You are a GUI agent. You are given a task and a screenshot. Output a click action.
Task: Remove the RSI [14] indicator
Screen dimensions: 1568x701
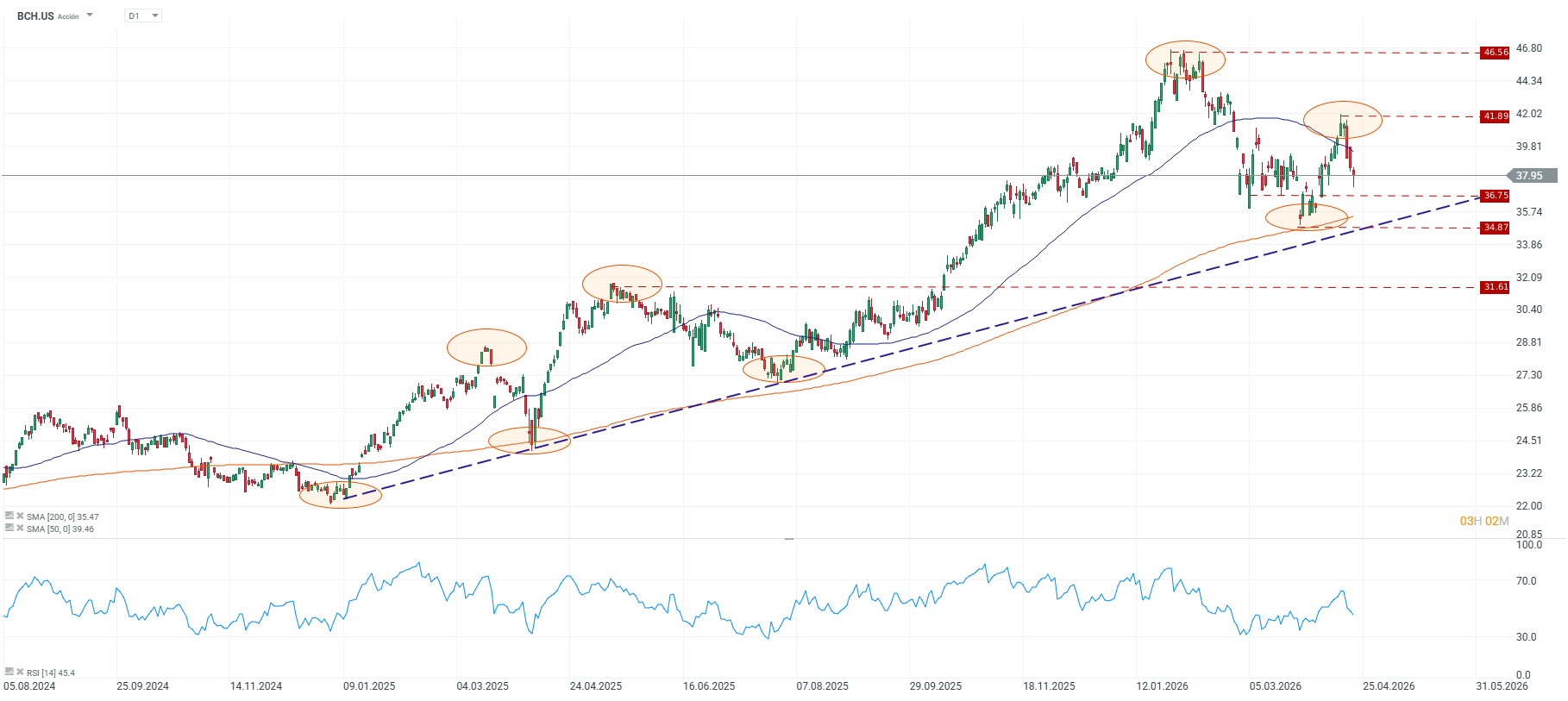20,673
